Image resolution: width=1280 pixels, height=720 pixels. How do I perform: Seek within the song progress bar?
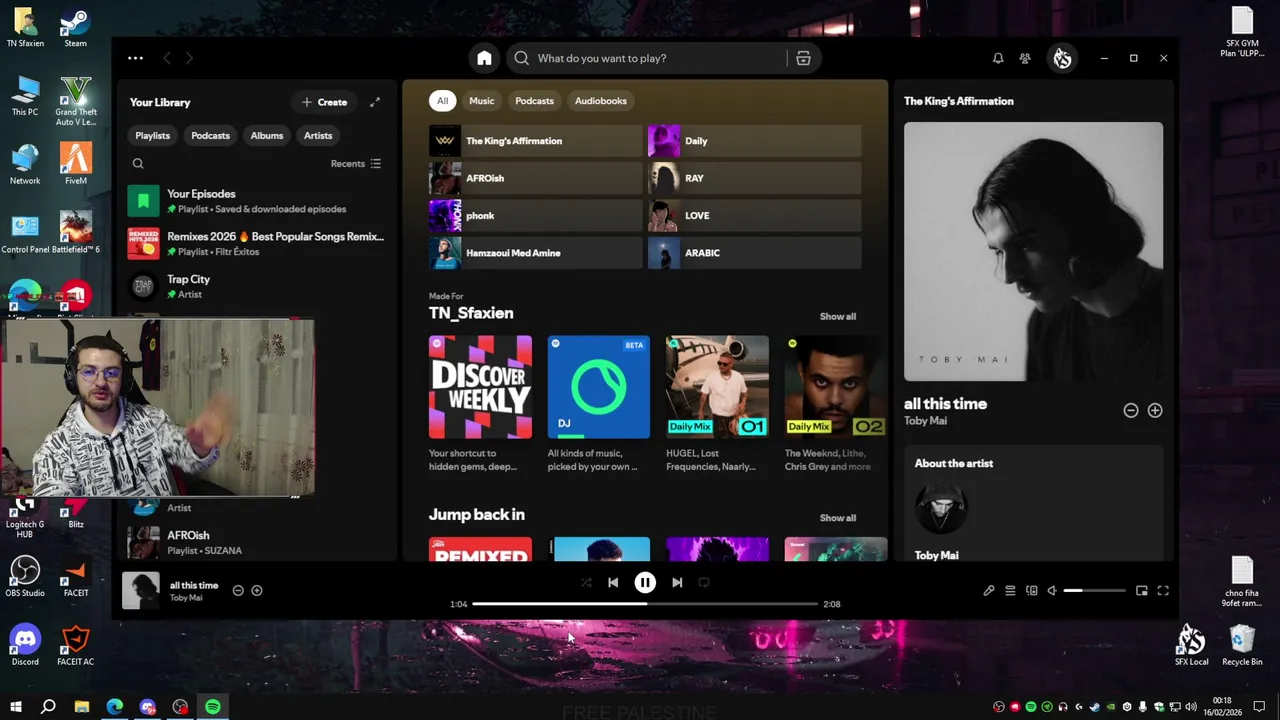645,604
